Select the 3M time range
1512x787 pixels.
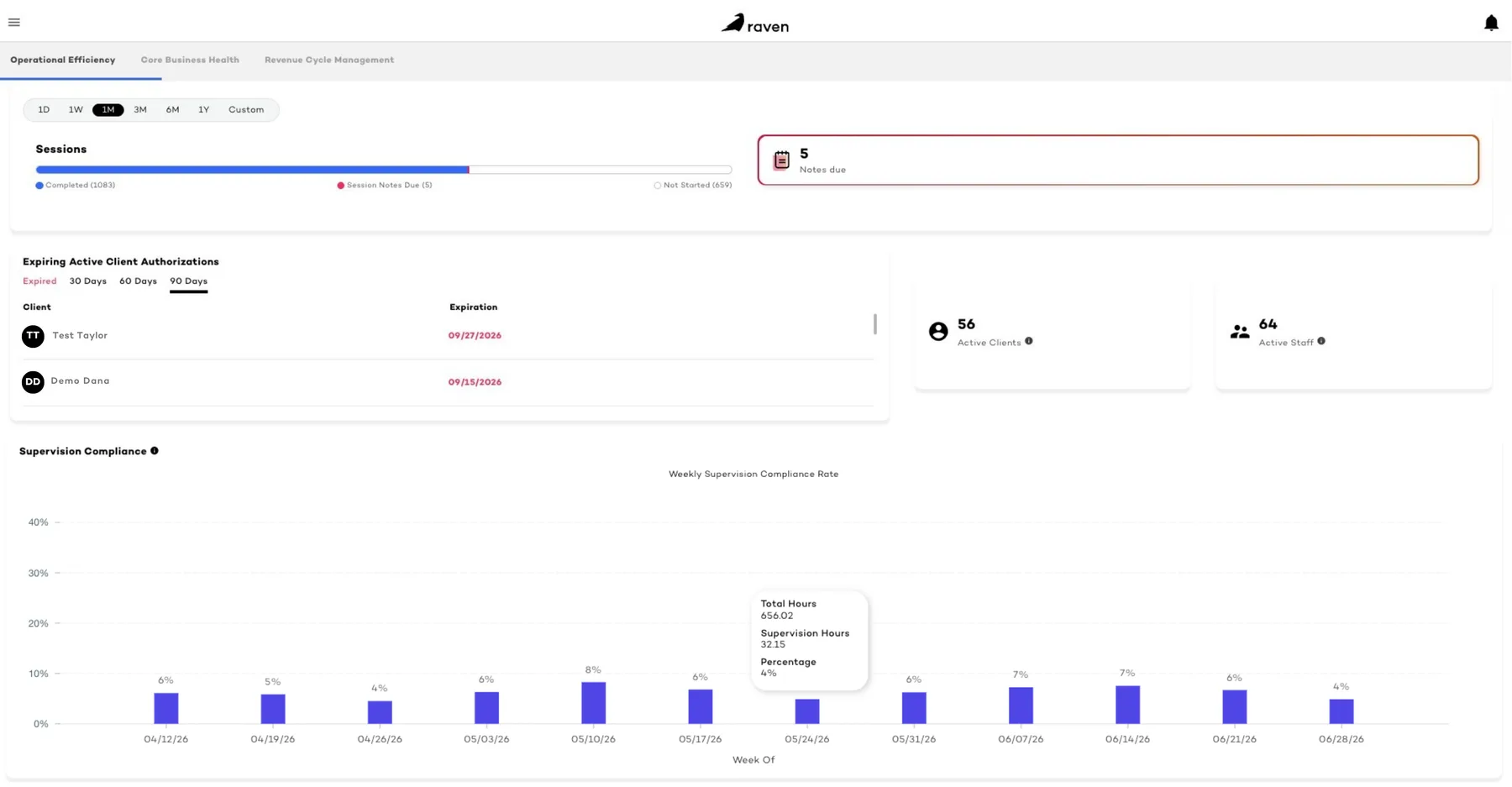point(140,110)
